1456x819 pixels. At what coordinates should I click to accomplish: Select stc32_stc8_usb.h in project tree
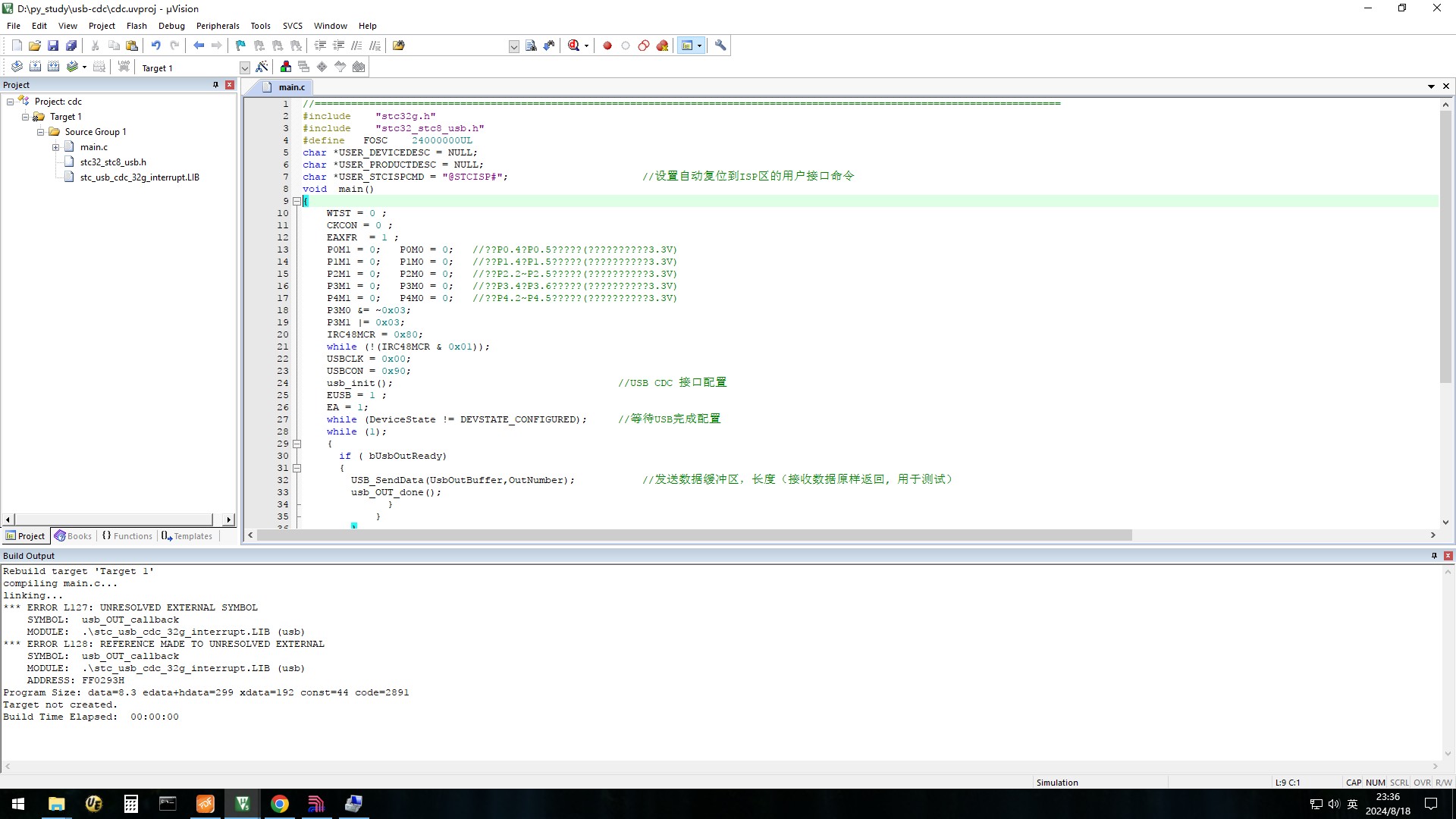pyautogui.click(x=113, y=162)
